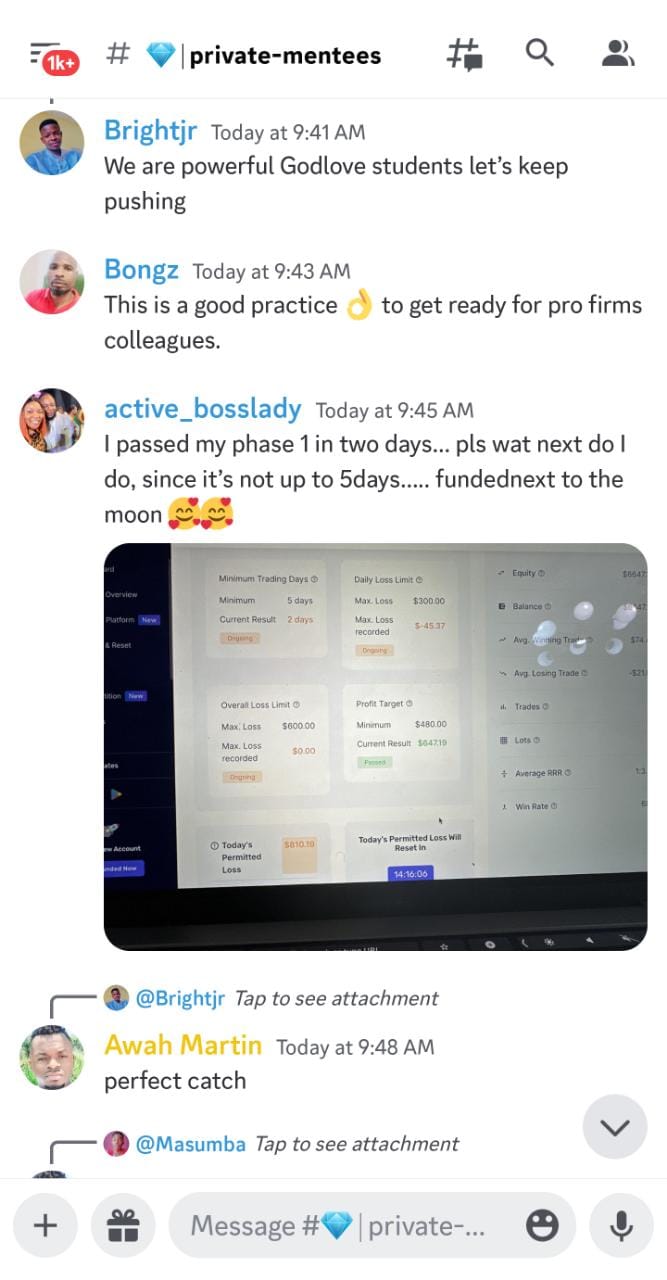Open the gift icon button
This screenshot has height=1280, width=667.
123,1225
